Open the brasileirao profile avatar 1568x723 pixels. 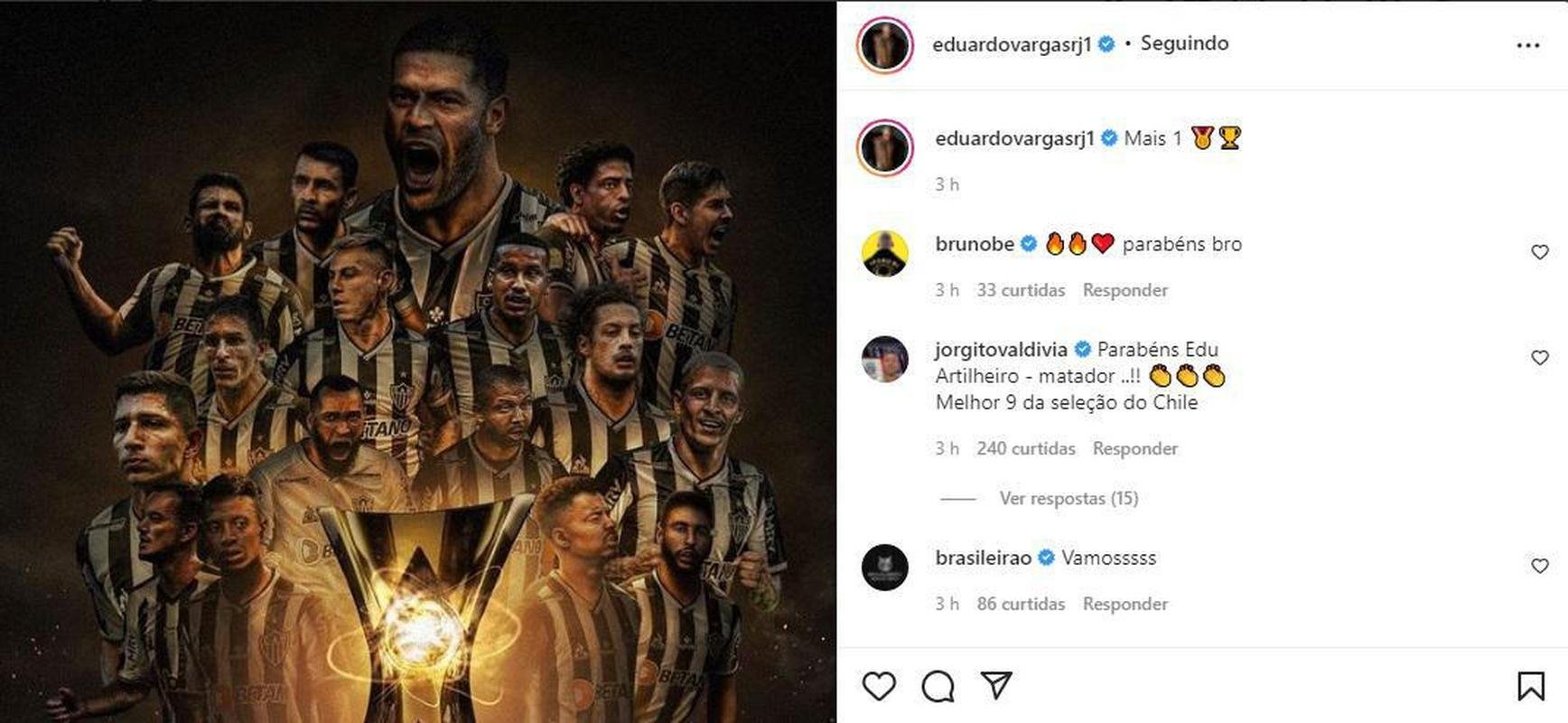pyautogui.click(x=885, y=567)
